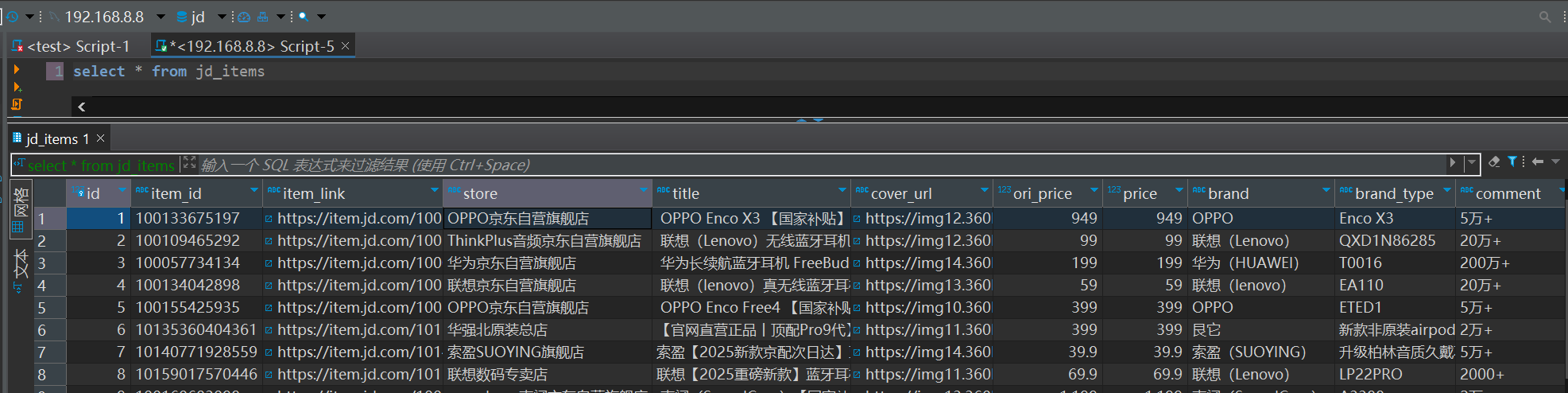
Task: Expand the search icon dropdown arrow
Action: [x=321, y=16]
